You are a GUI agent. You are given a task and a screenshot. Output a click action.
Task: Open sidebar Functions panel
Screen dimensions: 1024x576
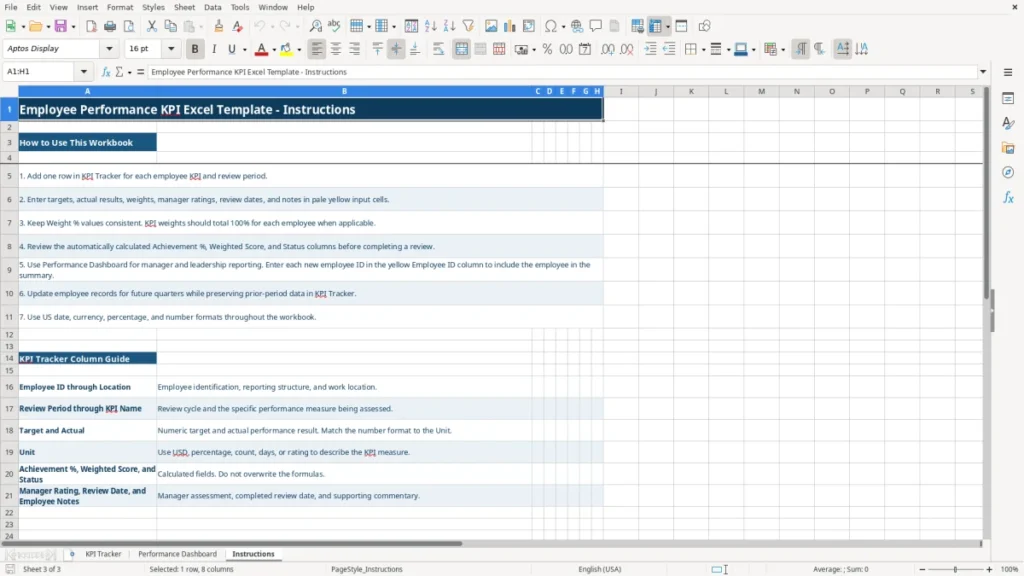point(1008,197)
